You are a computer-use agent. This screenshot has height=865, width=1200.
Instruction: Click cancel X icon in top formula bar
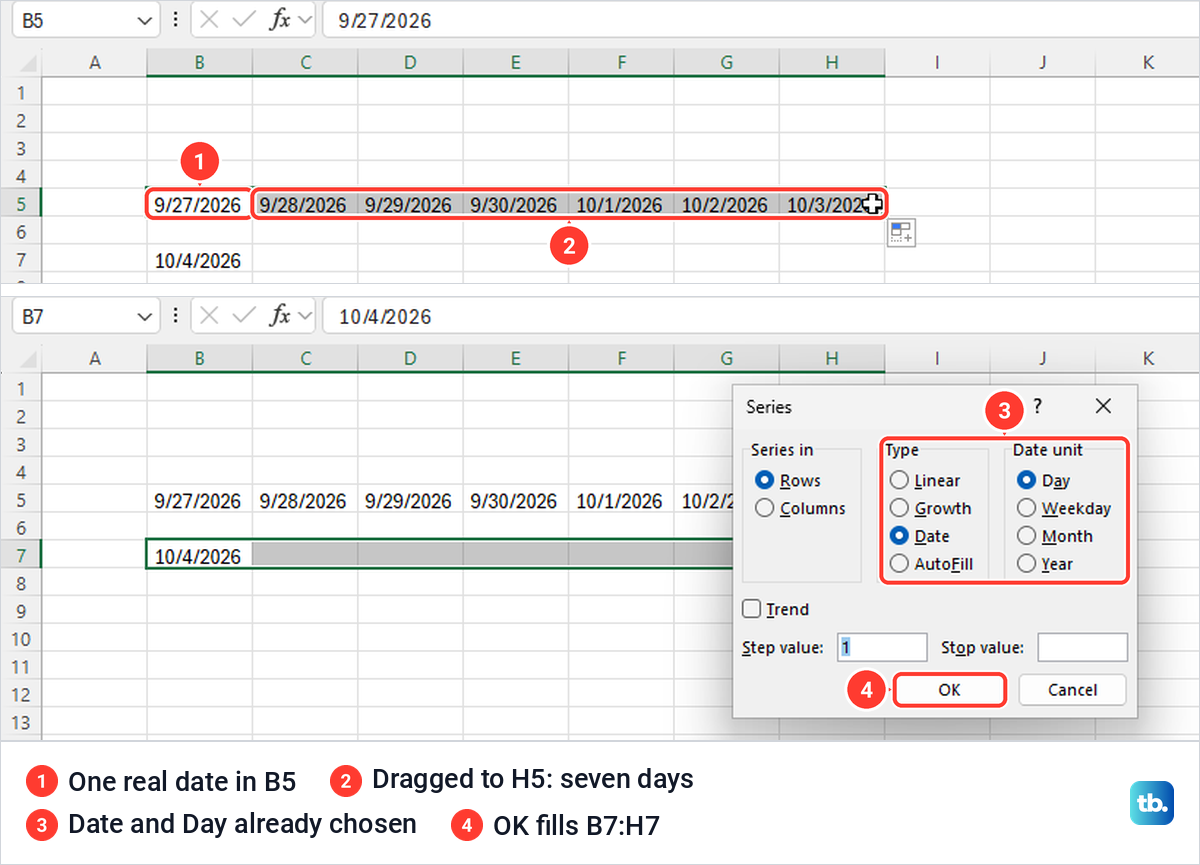tap(209, 20)
